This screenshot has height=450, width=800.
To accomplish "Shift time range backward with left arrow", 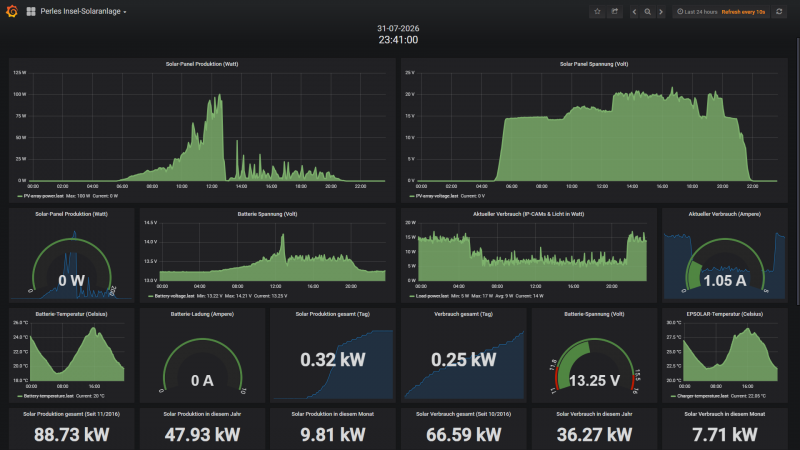I will click(x=634, y=12).
